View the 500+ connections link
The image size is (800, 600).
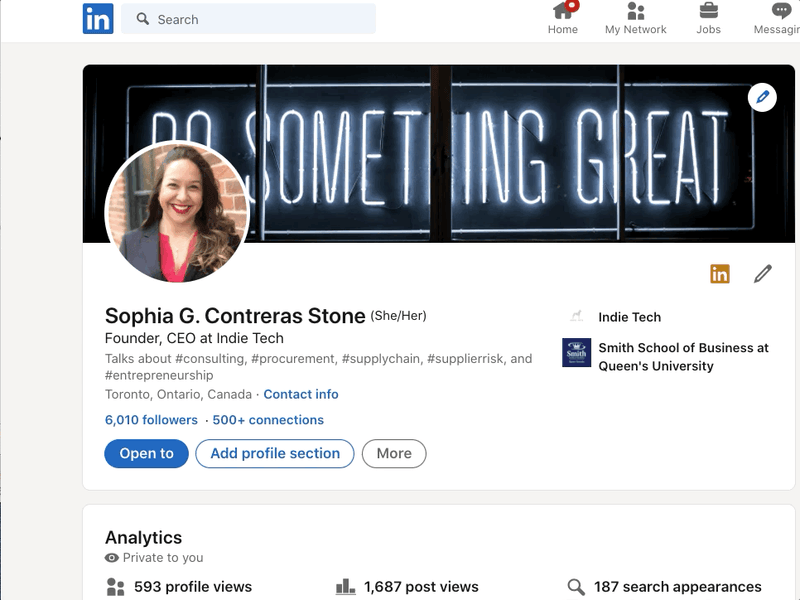pyautogui.click(x=268, y=420)
